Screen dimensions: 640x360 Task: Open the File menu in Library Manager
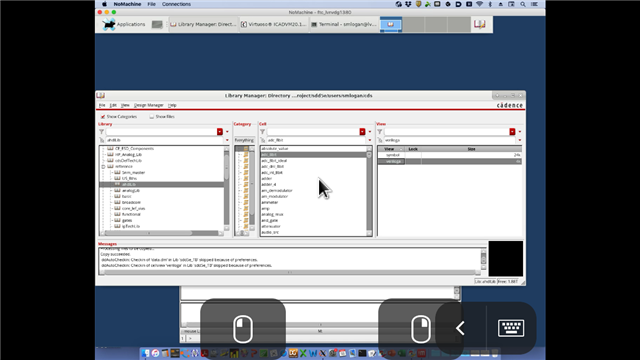click(102, 105)
